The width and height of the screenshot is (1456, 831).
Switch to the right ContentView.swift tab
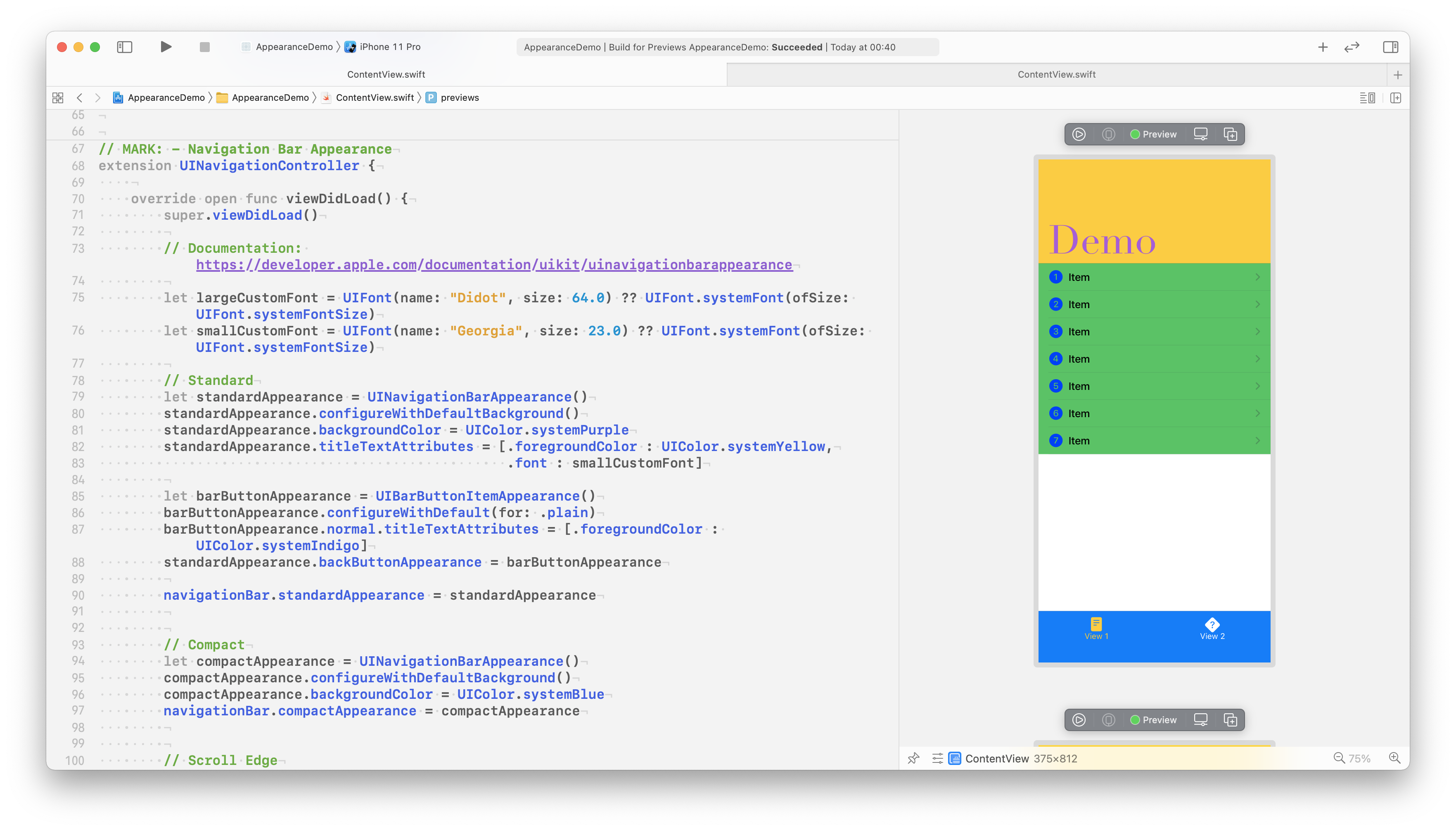pos(1056,74)
